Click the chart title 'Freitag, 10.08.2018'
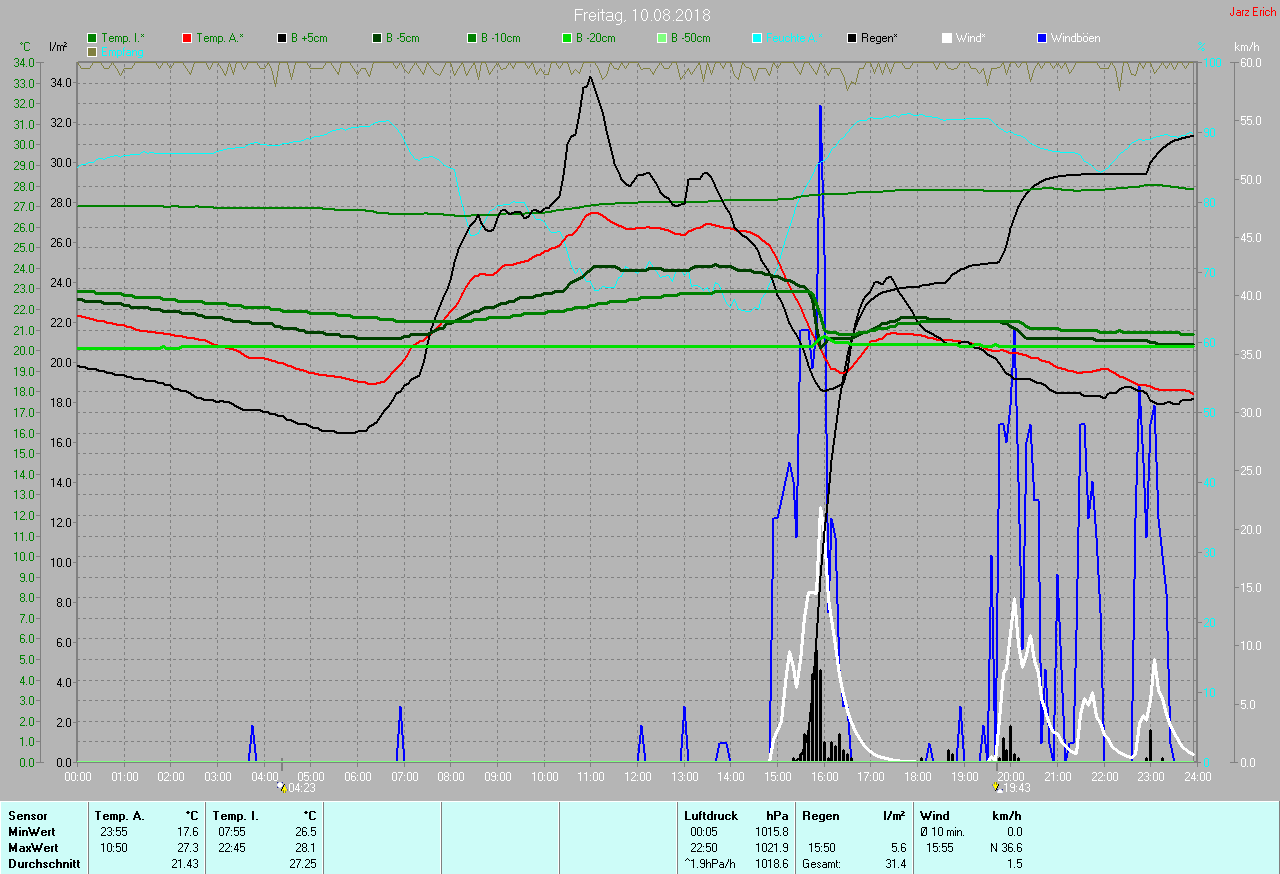Image resolution: width=1280 pixels, height=874 pixels. 640,16
